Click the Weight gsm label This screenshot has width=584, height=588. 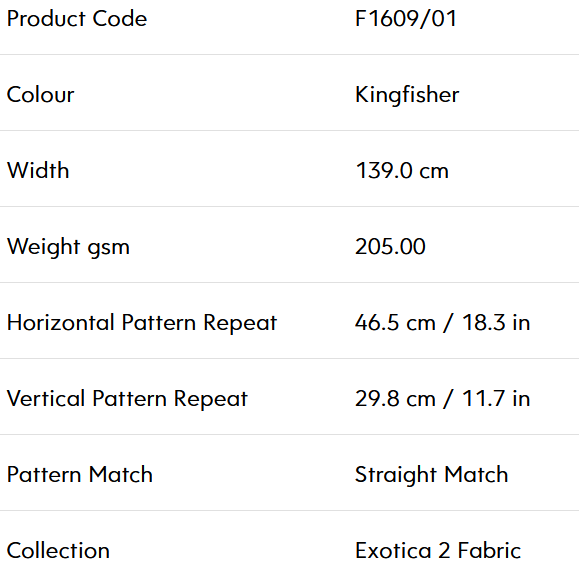click(68, 248)
